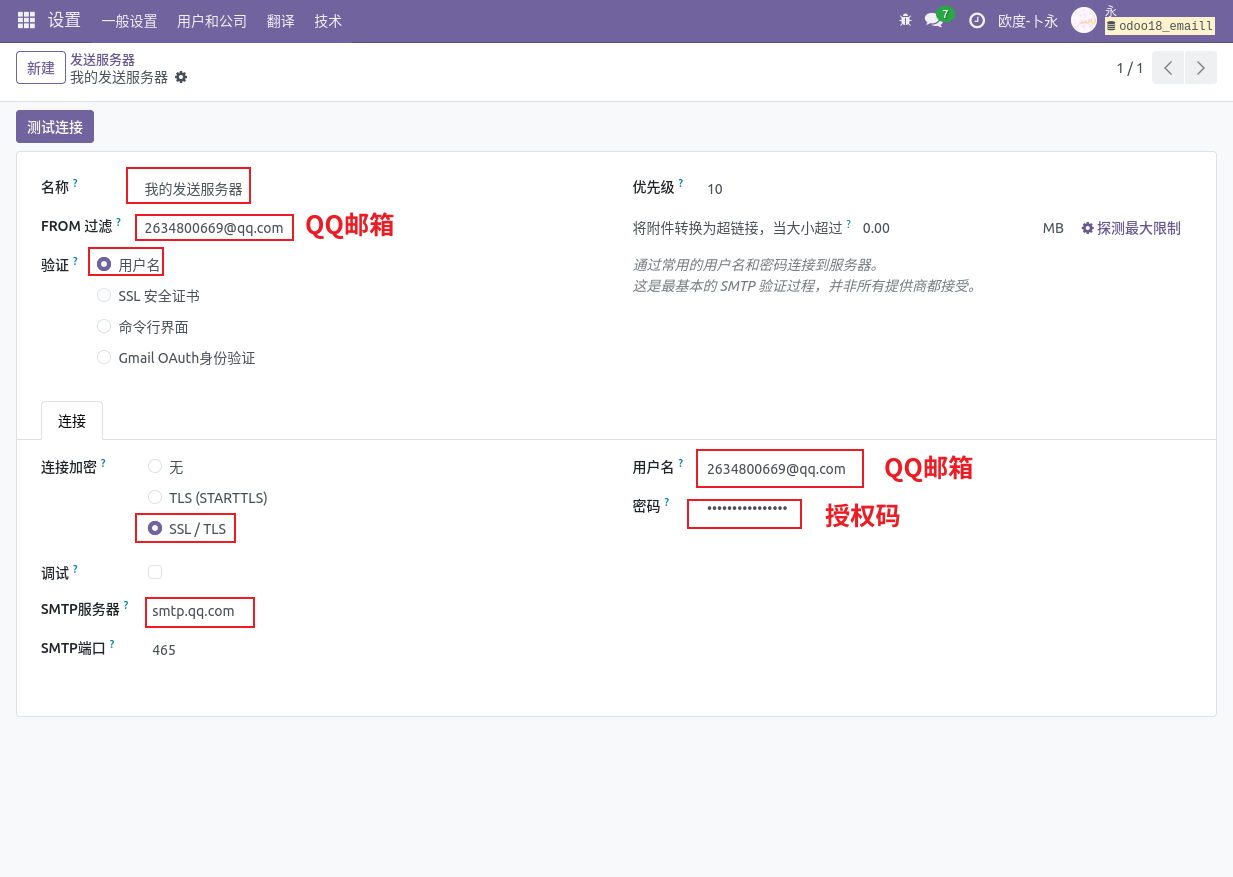Image resolution: width=1233 pixels, height=877 pixels.
Task: Open the apps grid menu icon
Action: (26, 20)
